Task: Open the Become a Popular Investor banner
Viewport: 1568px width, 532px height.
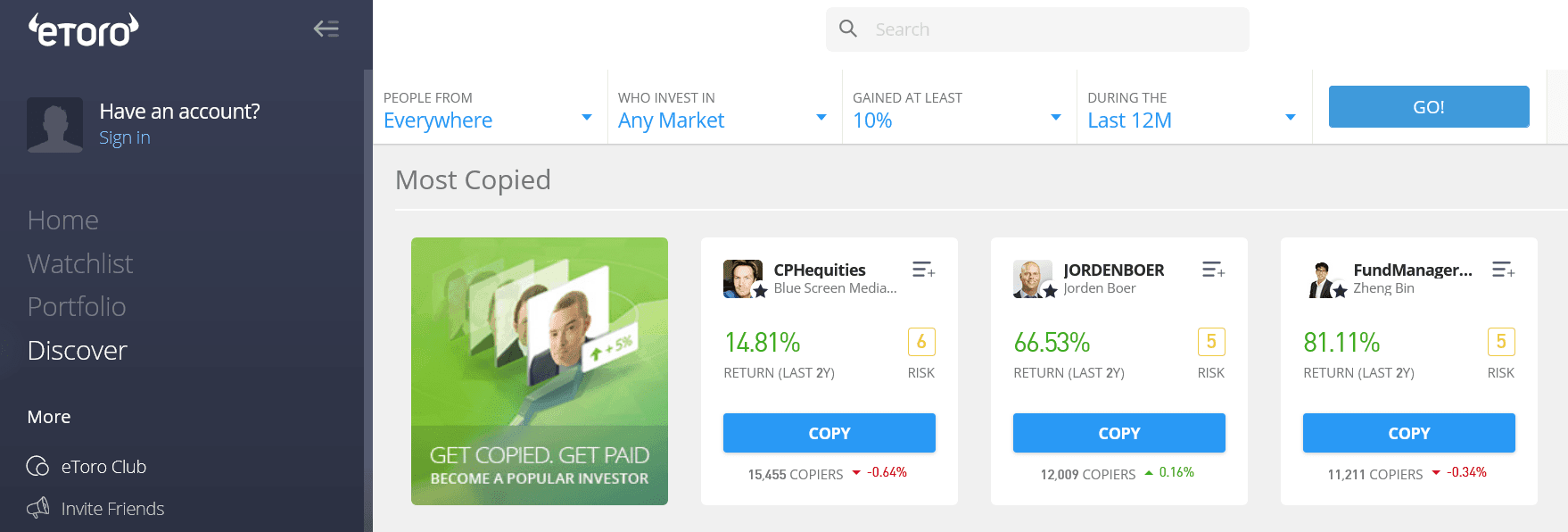Action: (539, 371)
